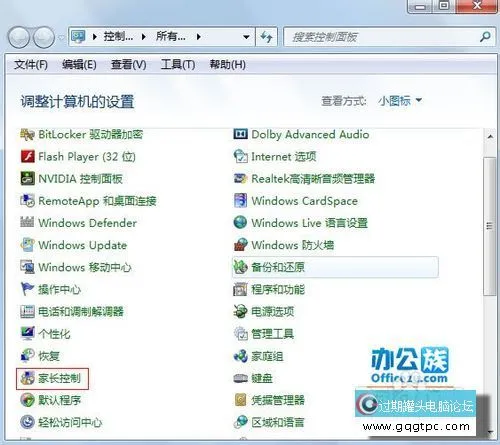The height and width of the screenshot is (445, 500).
Task: Click the scrollbar up arrow
Action: (490, 136)
